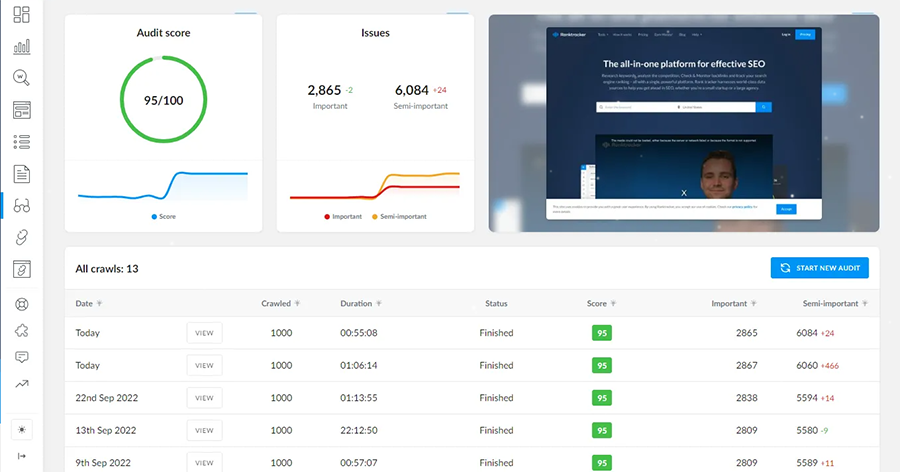The image size is (900, 472).
Task: Open the bulleted list icon in sidebar
Action: click(x=21, y=142)
